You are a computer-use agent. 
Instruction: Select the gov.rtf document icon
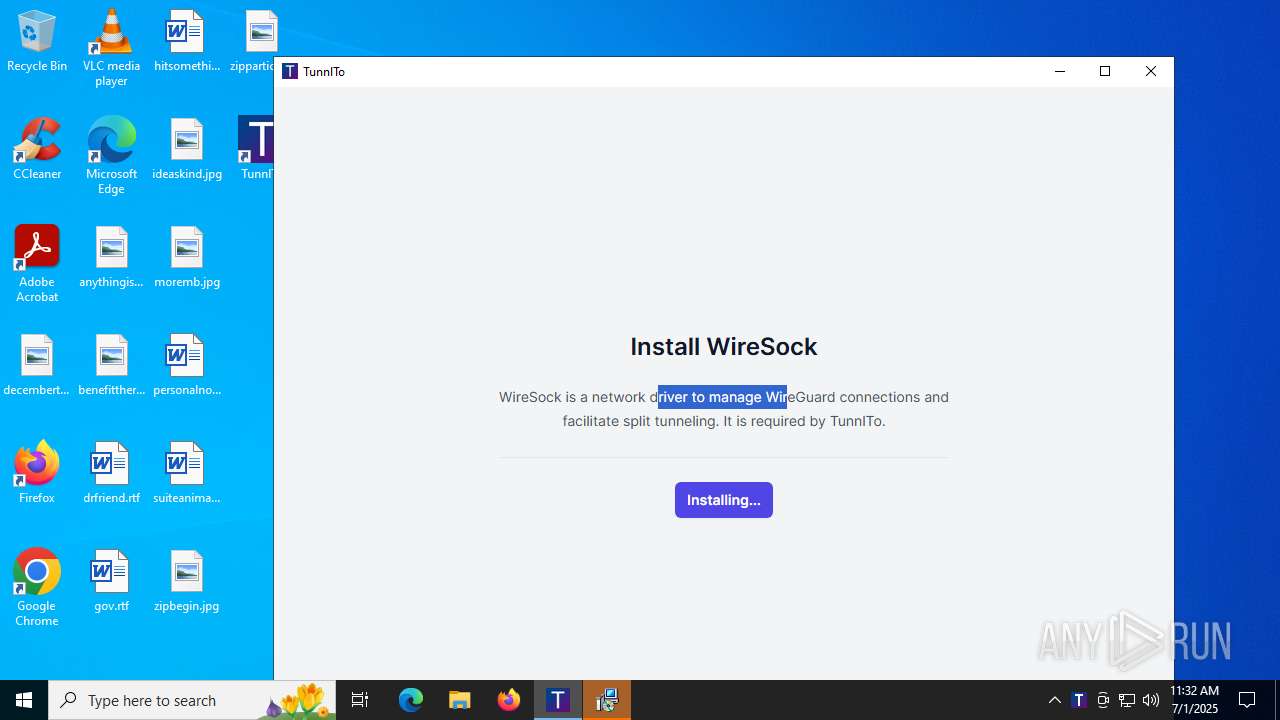111,582
